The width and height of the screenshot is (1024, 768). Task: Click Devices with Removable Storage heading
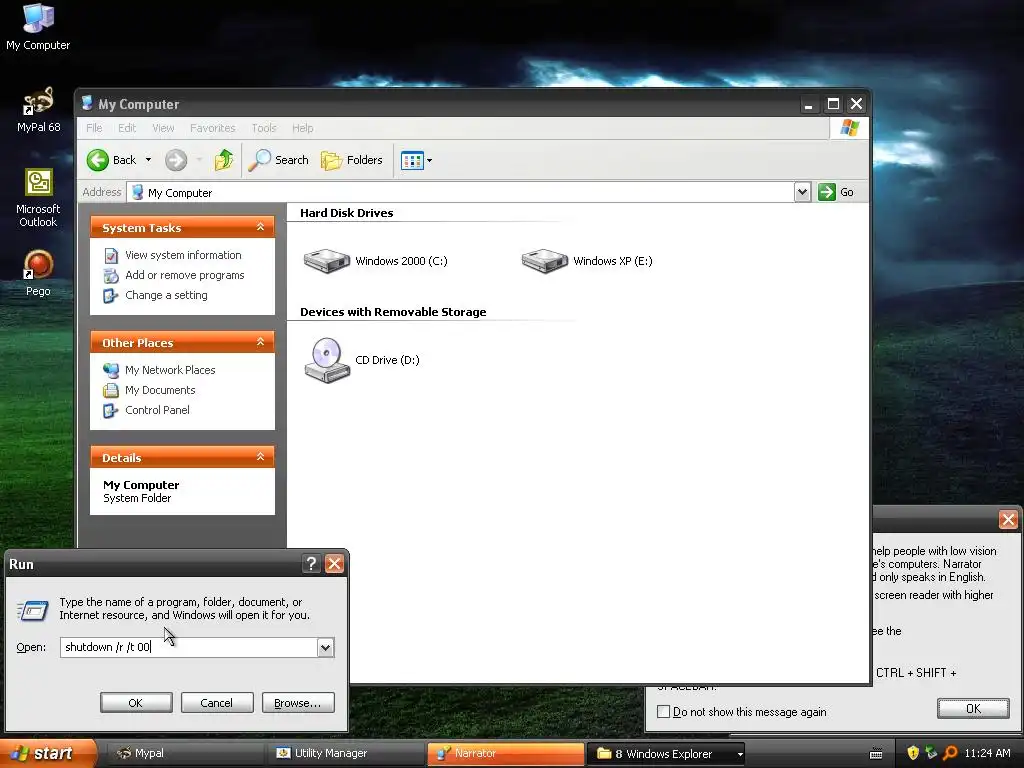393,312
